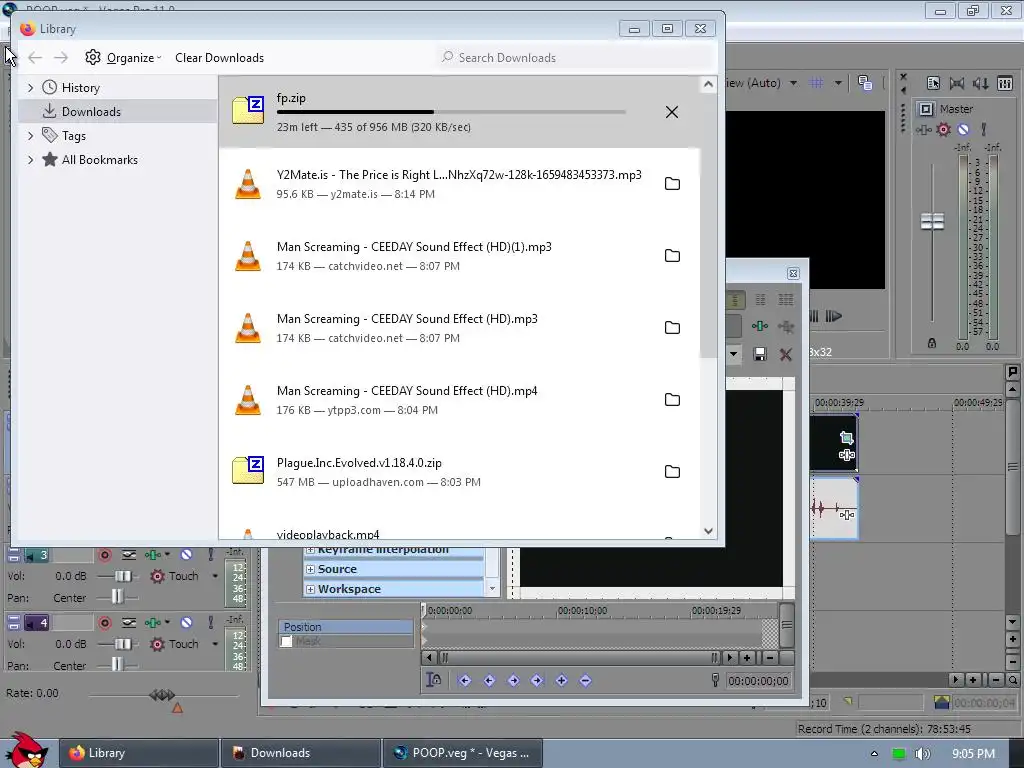Expand the All Bookmarks tree item
The image size is (1024, 768).
tap(30, 160)
